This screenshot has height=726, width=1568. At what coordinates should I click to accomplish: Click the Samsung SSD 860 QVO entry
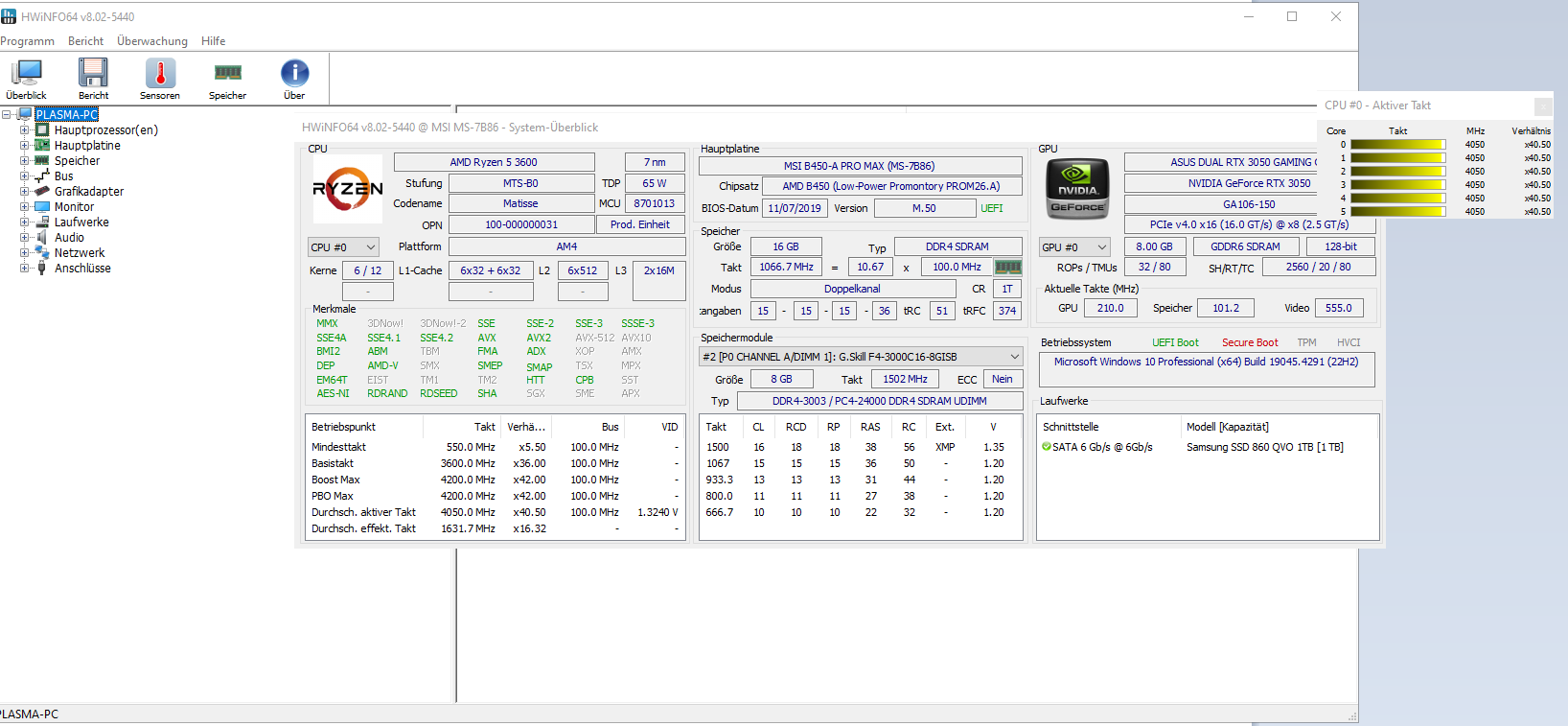click(1265, 447)
